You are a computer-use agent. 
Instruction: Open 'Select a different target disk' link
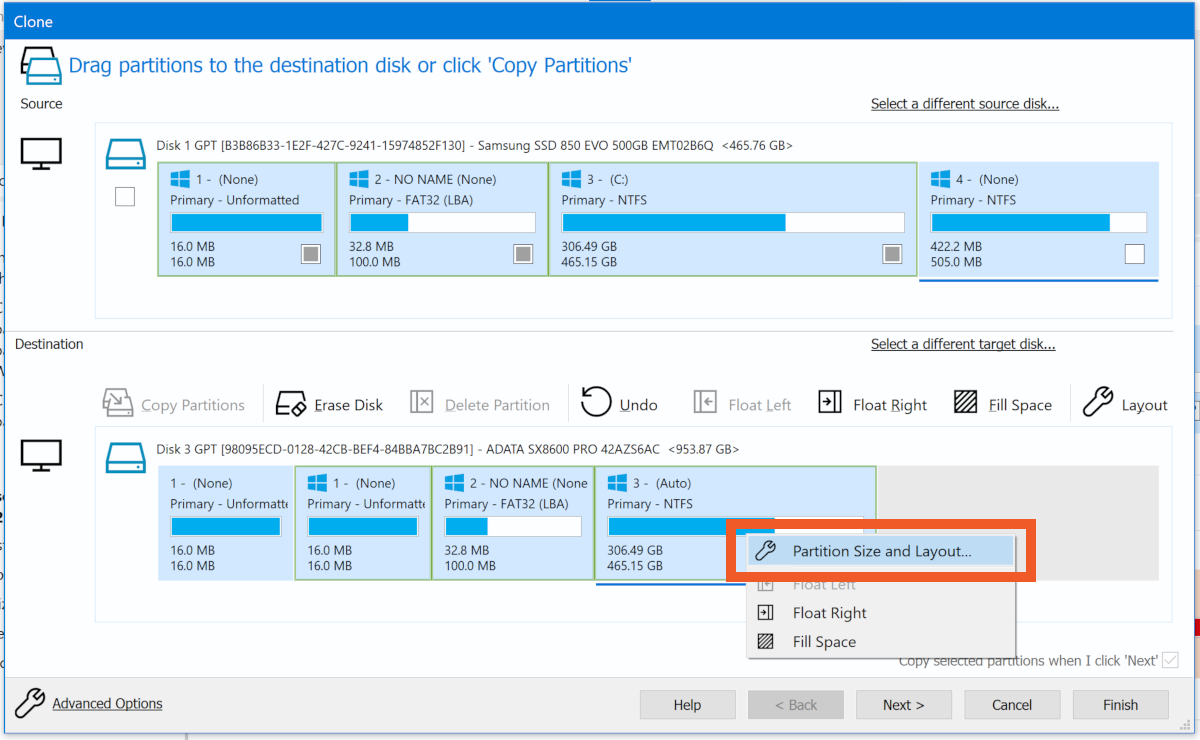(x=962, y=344)
